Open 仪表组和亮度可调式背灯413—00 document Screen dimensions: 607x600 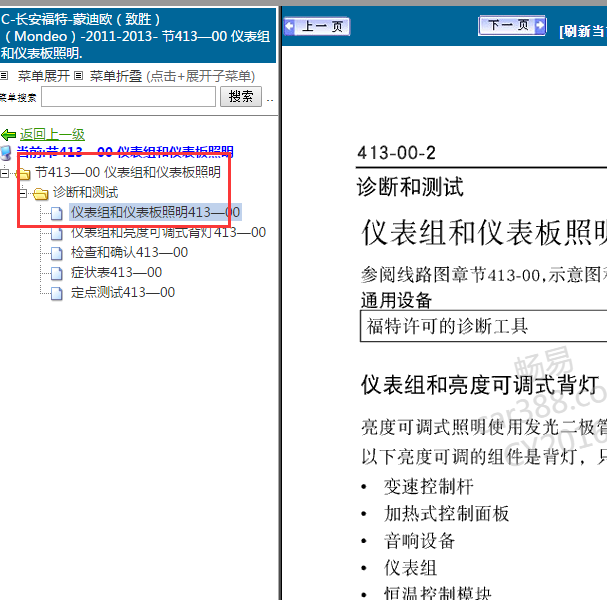[168, 232]
